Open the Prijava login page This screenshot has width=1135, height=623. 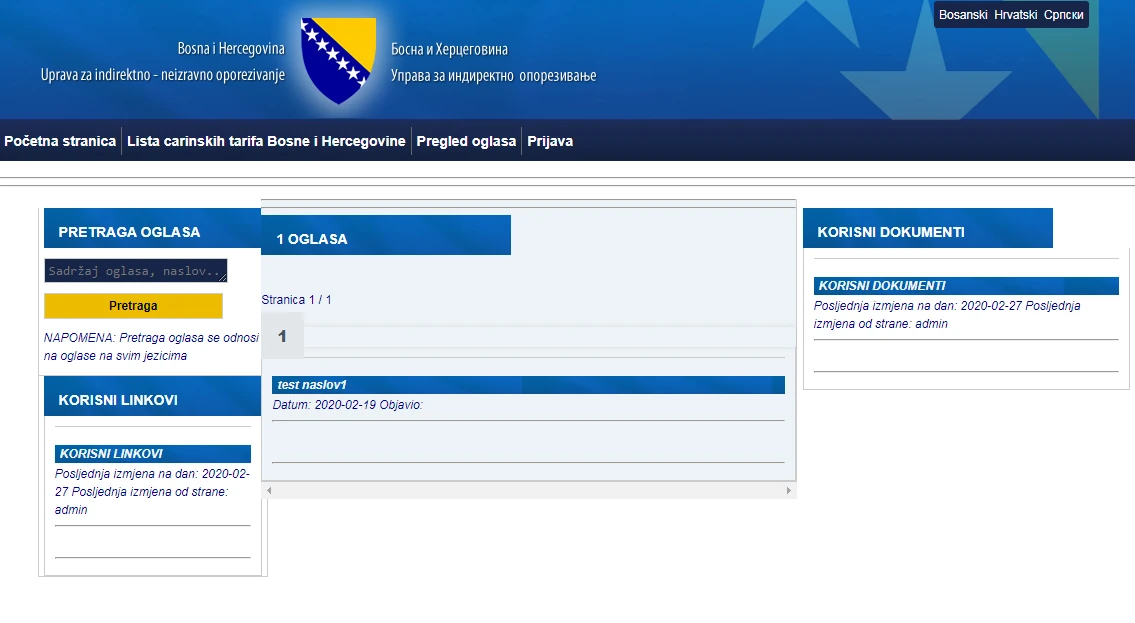[x=550, y=141]
